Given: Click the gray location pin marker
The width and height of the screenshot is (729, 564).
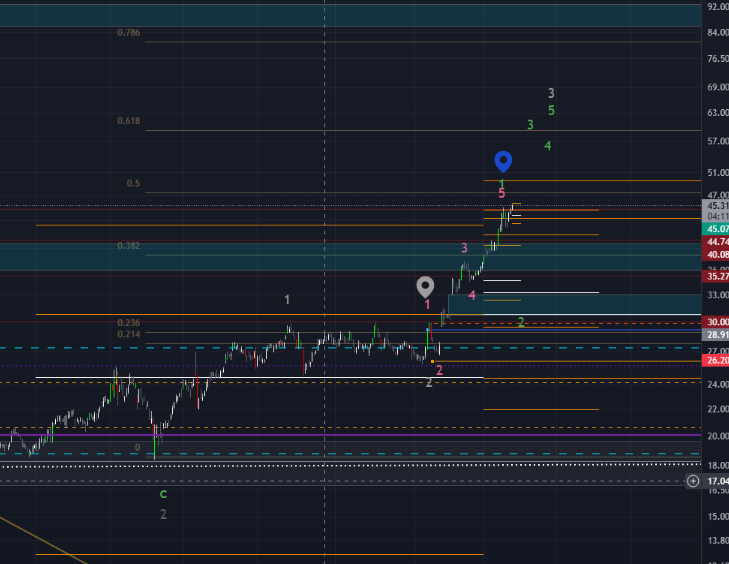Looking at the screenshot, I should click(426, 287).
